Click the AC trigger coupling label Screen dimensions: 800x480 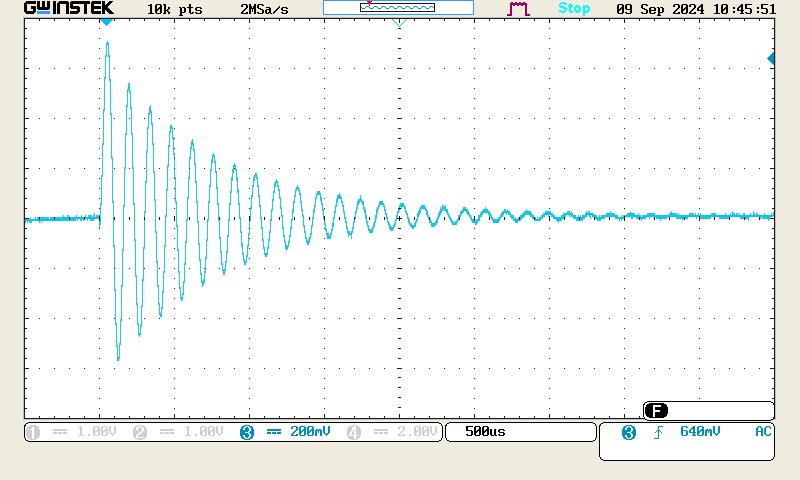pyautogui.click(x=763, y=432)
